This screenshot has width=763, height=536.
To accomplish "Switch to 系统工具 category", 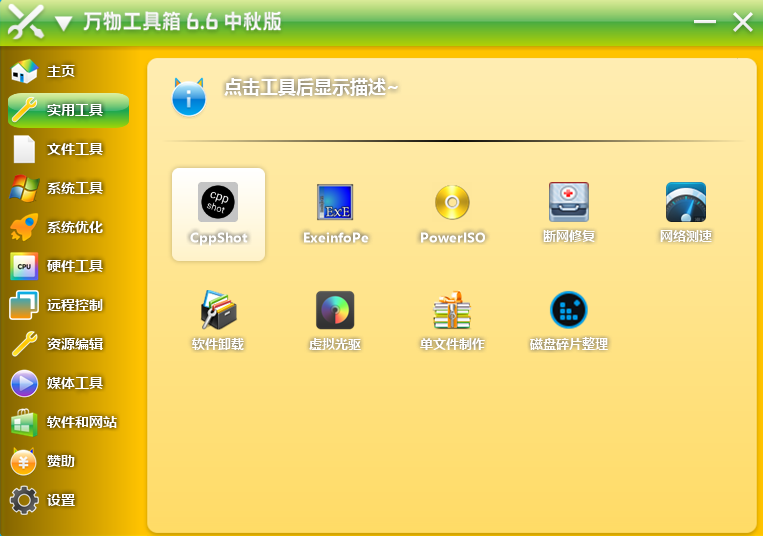I will click(57, 188).
